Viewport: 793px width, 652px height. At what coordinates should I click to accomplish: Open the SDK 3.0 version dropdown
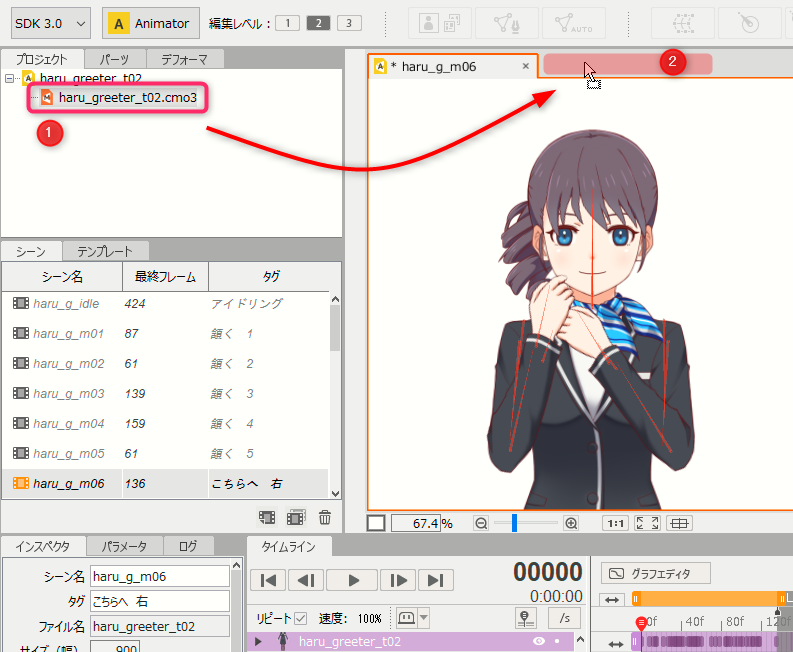(51, 23)
